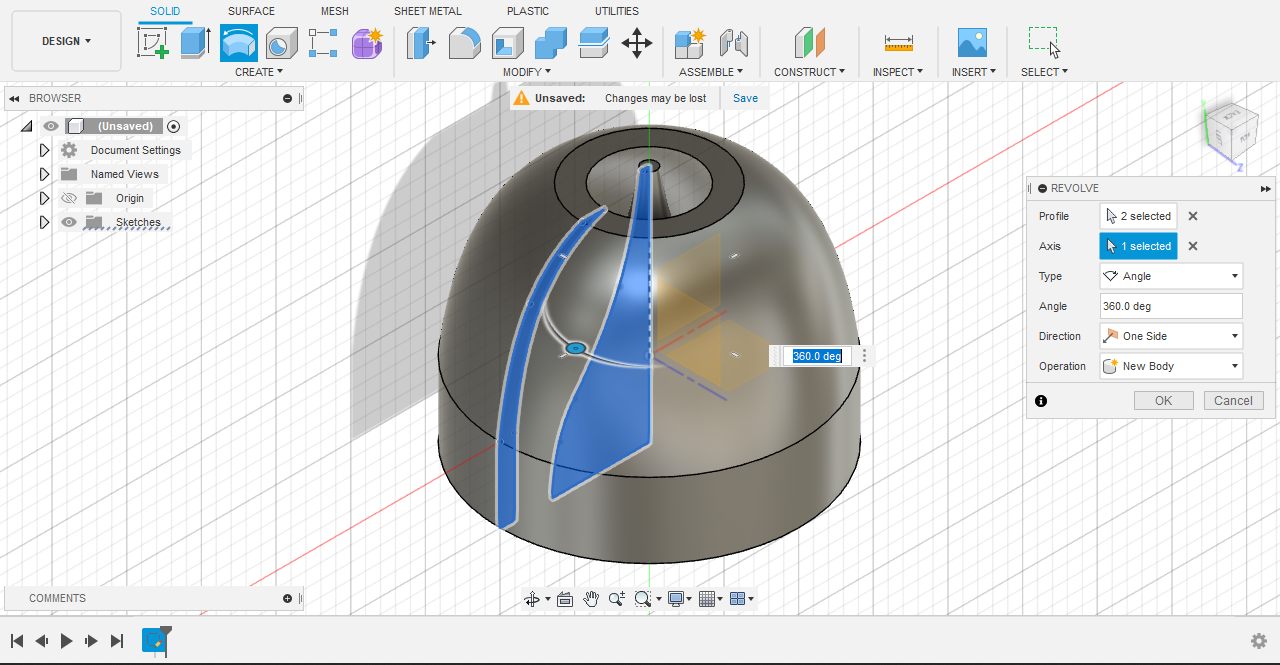Open the MODIFY menu
1280x665 pixels.
point(526,72)
